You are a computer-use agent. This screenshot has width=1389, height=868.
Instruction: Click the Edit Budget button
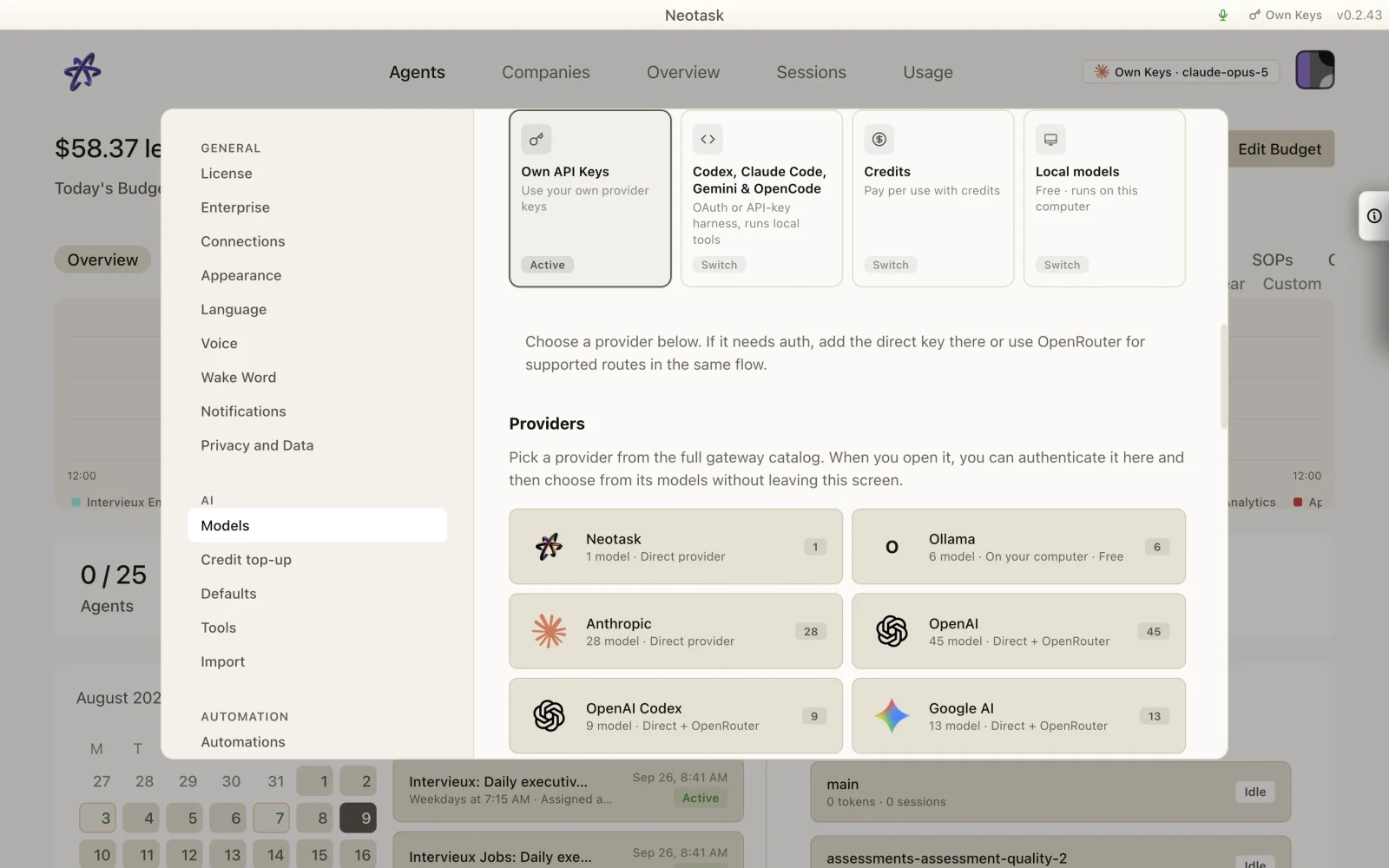click(x=1280, y=149)
